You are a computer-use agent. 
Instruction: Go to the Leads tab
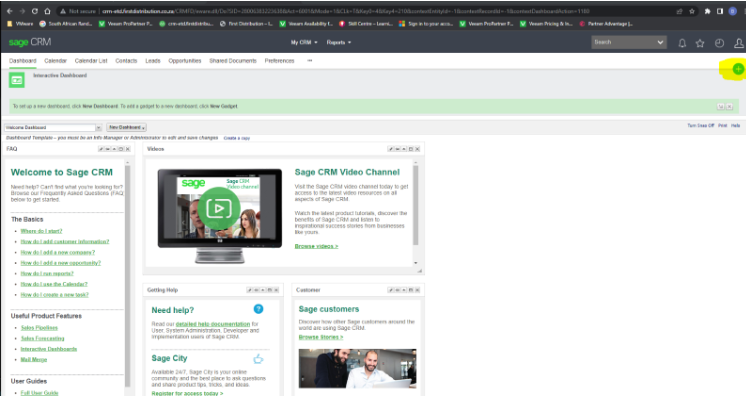click(x=153, y=61)
